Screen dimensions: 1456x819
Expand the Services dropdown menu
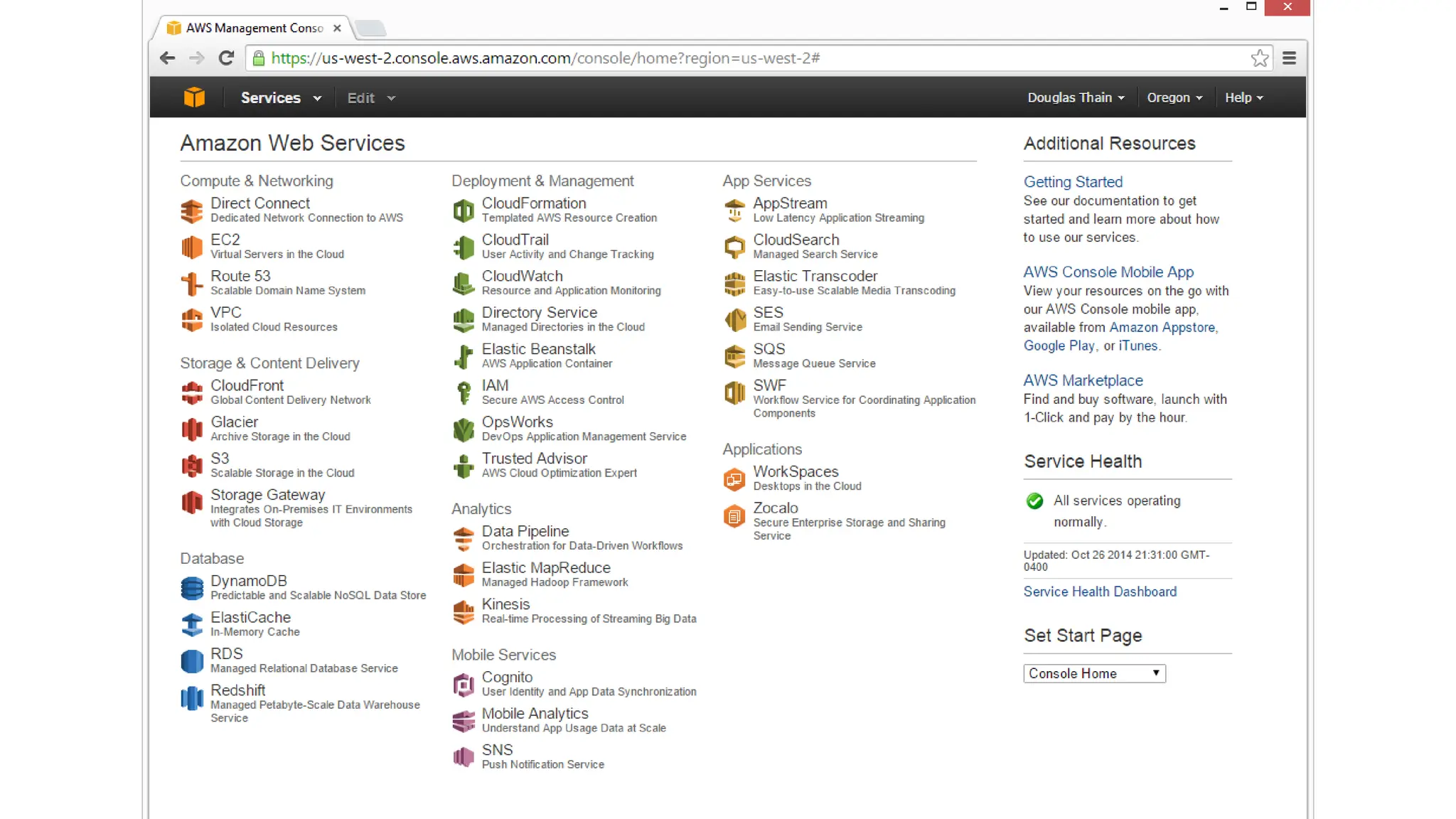281,98
